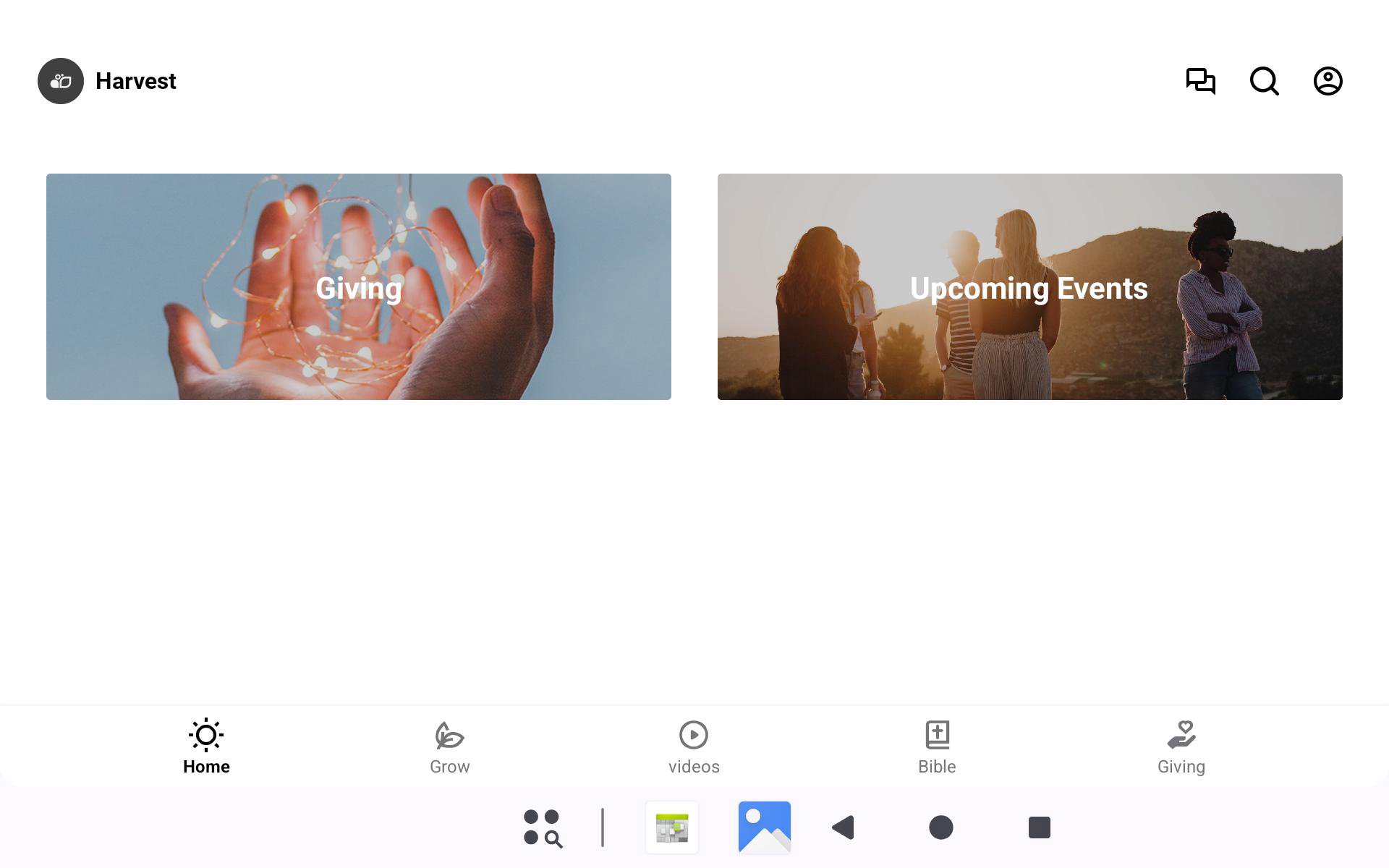1389x868 pixels.
Task: Click the search magnifier icon
Action: click(1264, 81)
